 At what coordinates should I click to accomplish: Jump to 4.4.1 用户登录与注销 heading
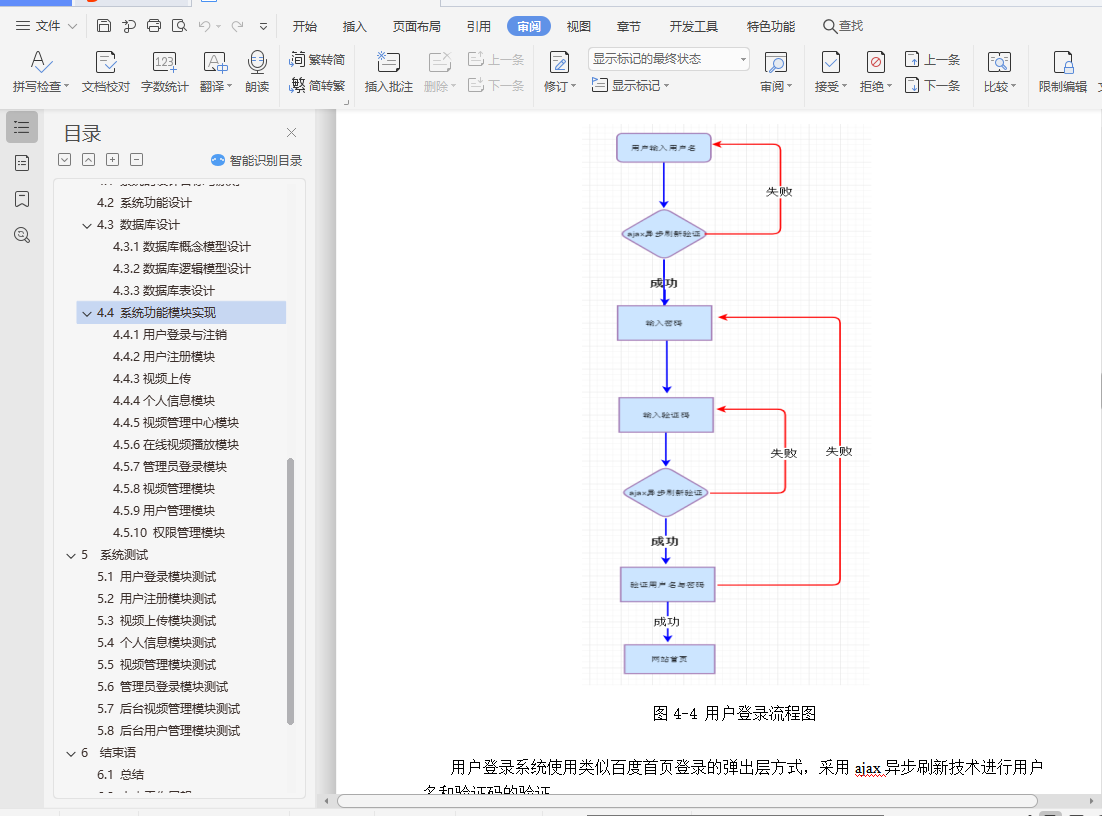tap(169, 335)
